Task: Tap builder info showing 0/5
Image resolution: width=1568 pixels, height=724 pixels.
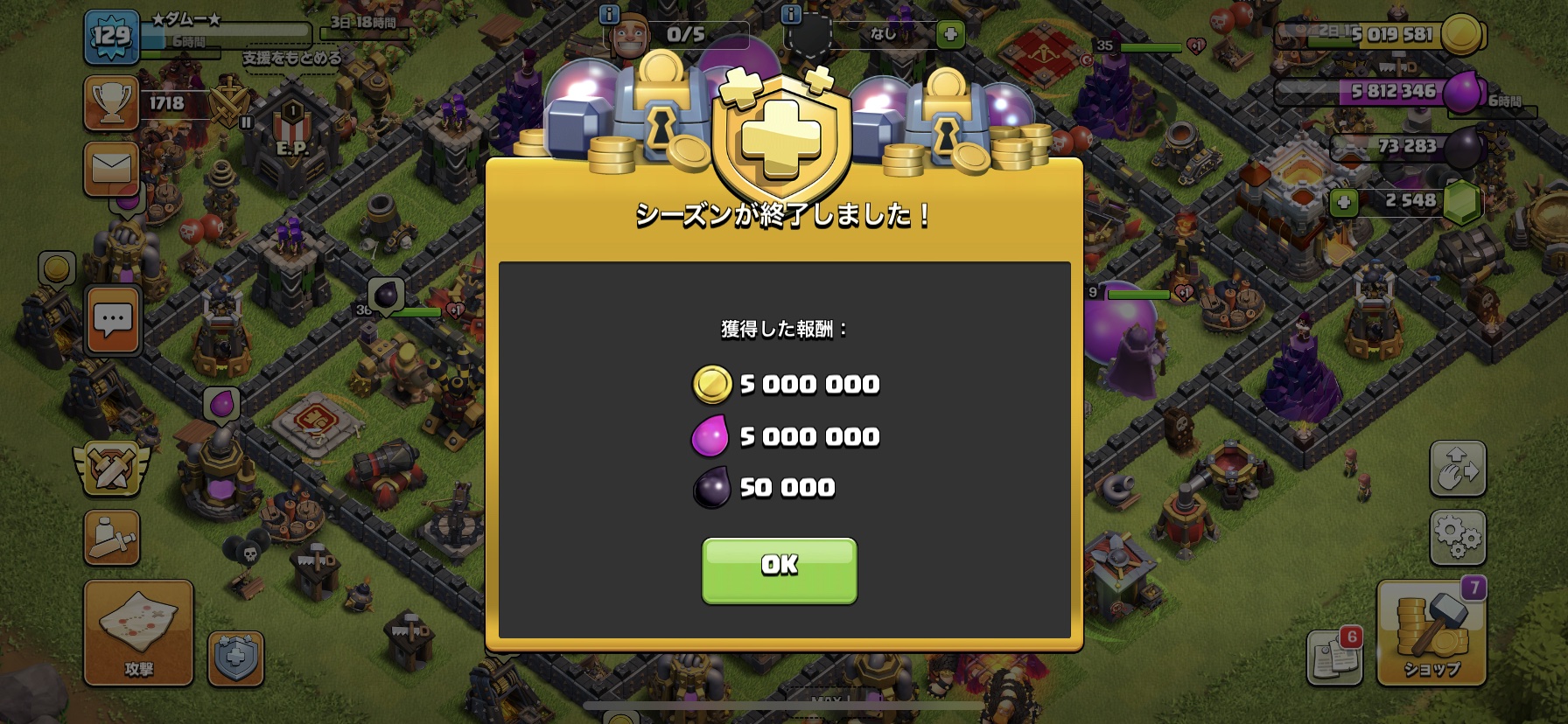Action: click(674, 34)
